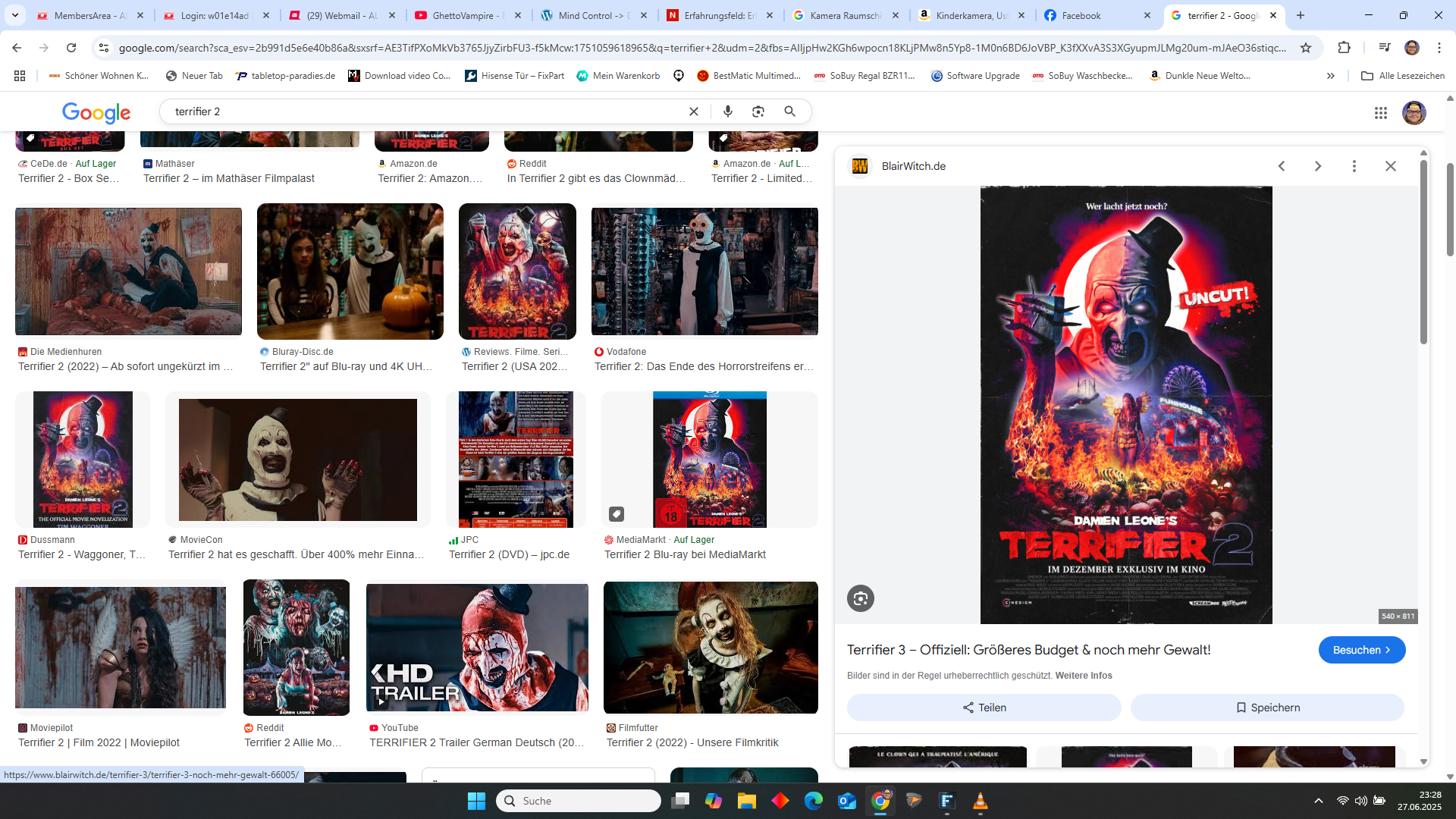Open Terrifier 3 Offiziell article title link
The width and height of the screenshot is (1456, 819).
point(1028,650)
